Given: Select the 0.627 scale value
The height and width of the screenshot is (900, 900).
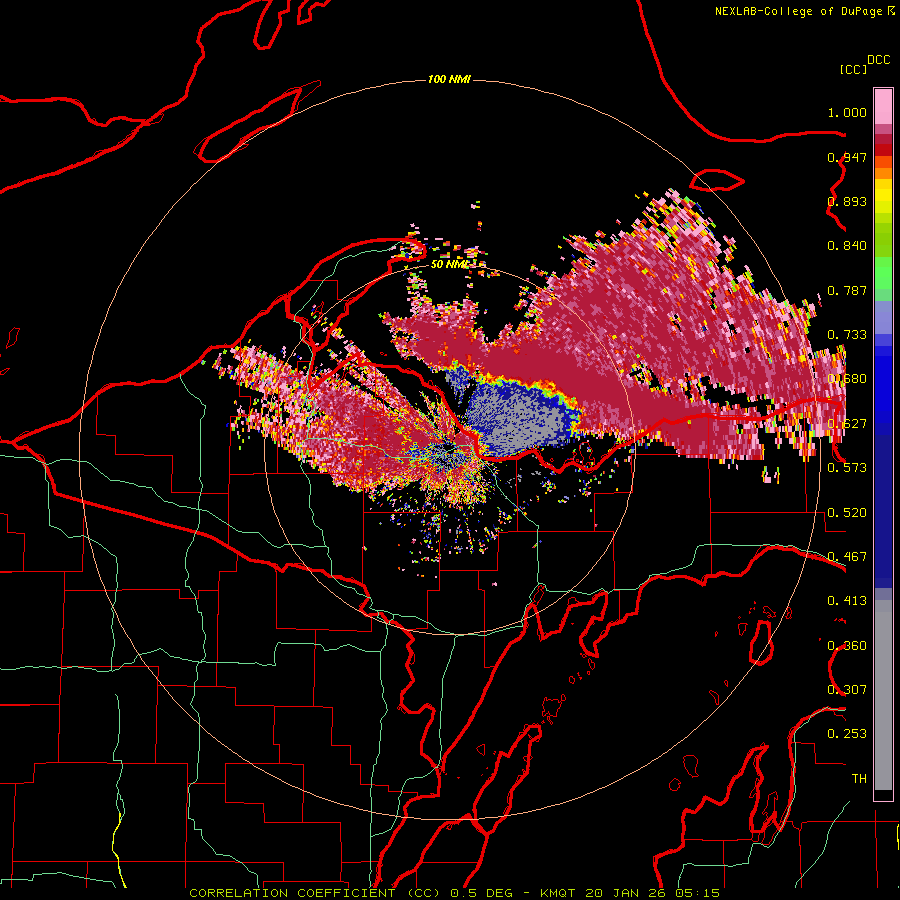Looking at the screenshot, I should coord(847,424).
